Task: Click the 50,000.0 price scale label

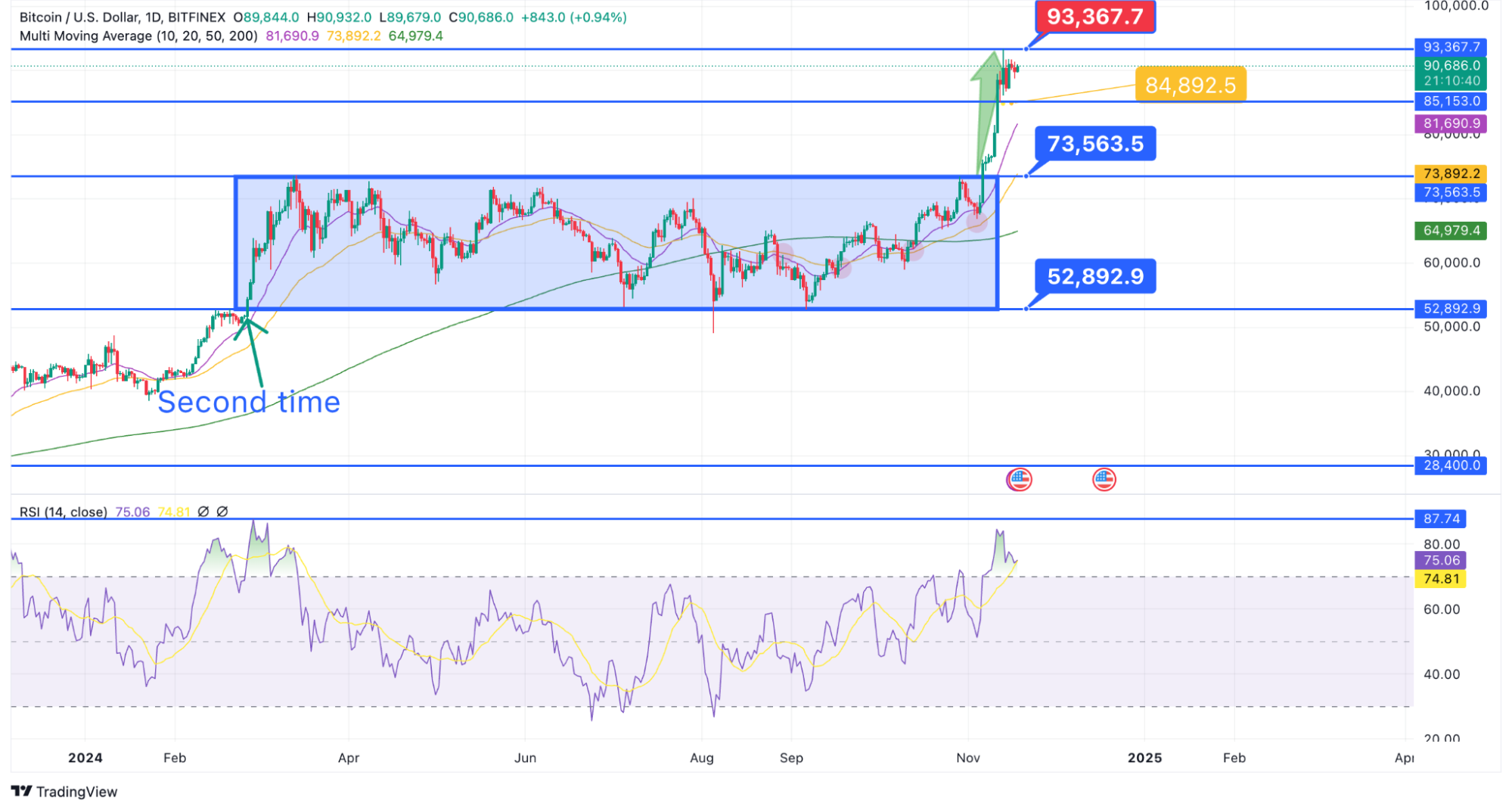Action: (1451, 327)
